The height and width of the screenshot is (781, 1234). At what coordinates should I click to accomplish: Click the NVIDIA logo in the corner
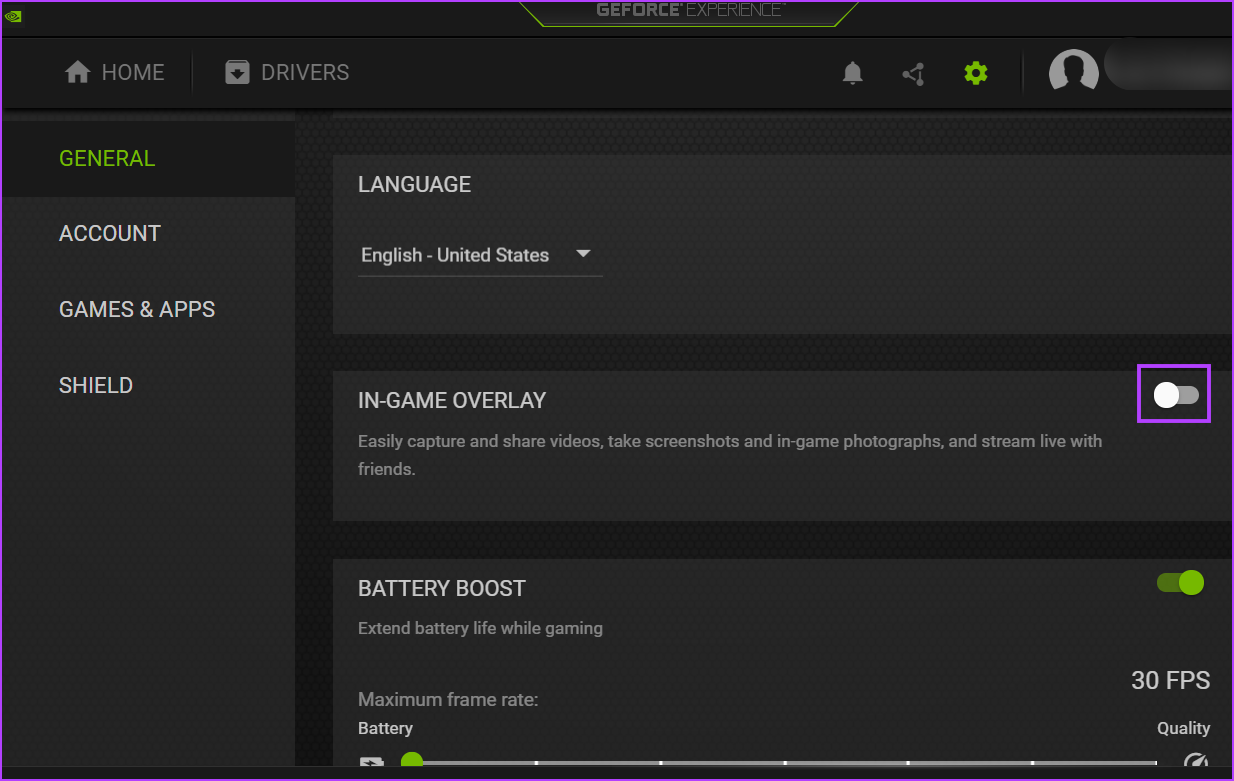coord(14,16)
